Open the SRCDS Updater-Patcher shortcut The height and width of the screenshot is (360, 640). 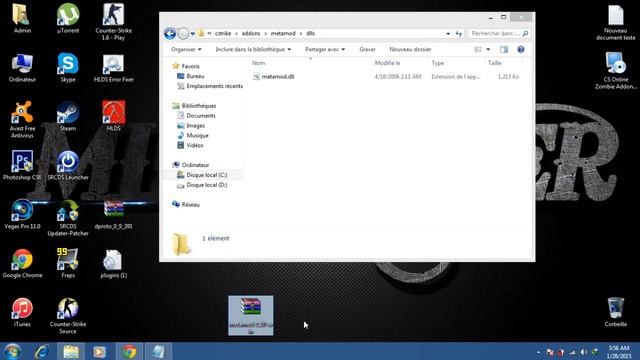[x=68, y=218]
